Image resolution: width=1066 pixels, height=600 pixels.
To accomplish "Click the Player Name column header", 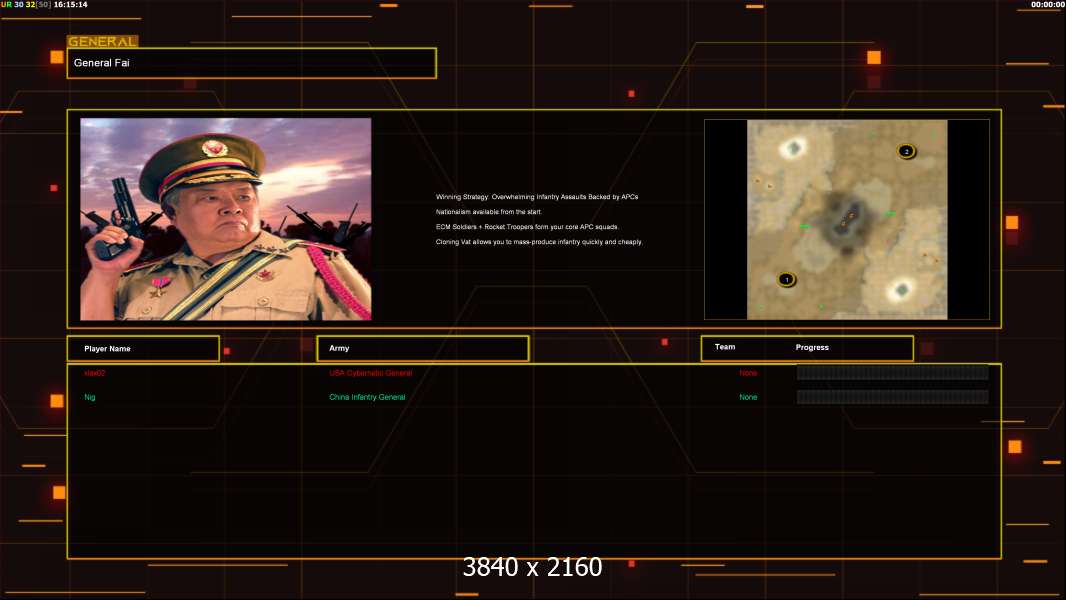I will click(108, 348).
